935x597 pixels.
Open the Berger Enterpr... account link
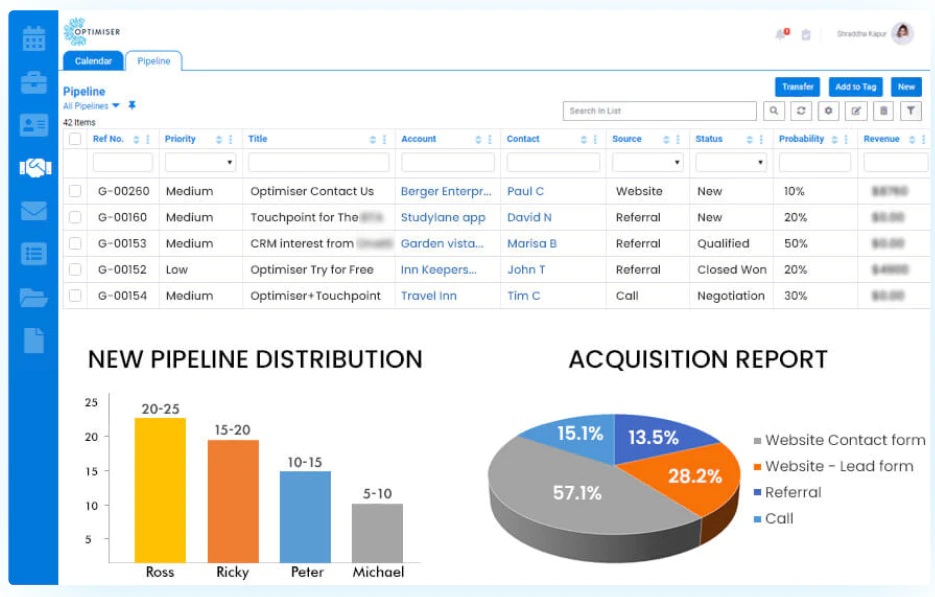pyautogui.click(x=446, y=191)
